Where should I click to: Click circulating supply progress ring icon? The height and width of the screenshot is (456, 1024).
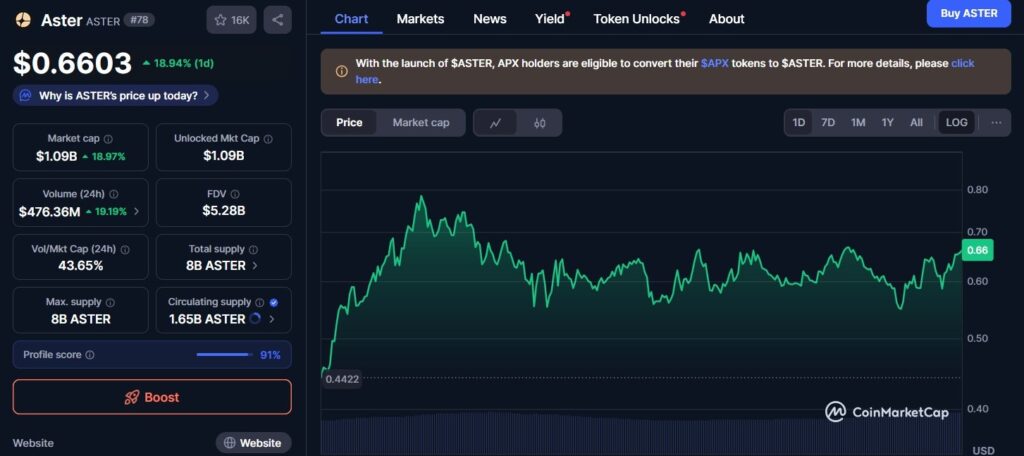tap(255, 319)
